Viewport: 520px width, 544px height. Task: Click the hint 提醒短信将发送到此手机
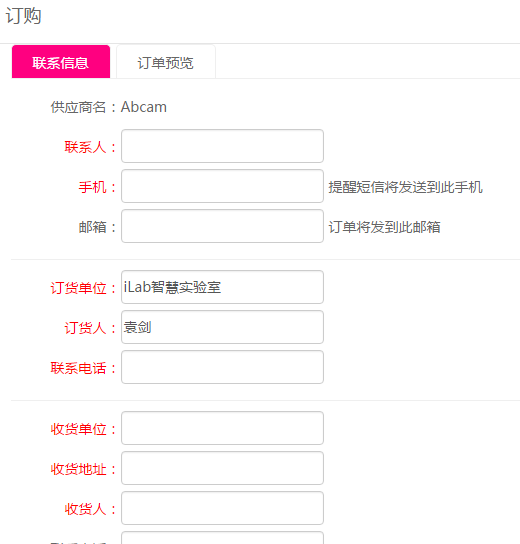pos(406,187)
